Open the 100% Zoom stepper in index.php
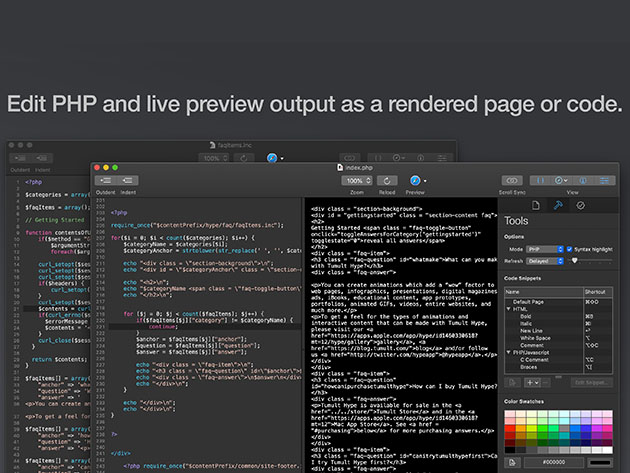The height and width of the screenshot is (473, 630). click(x=357, y=181)
